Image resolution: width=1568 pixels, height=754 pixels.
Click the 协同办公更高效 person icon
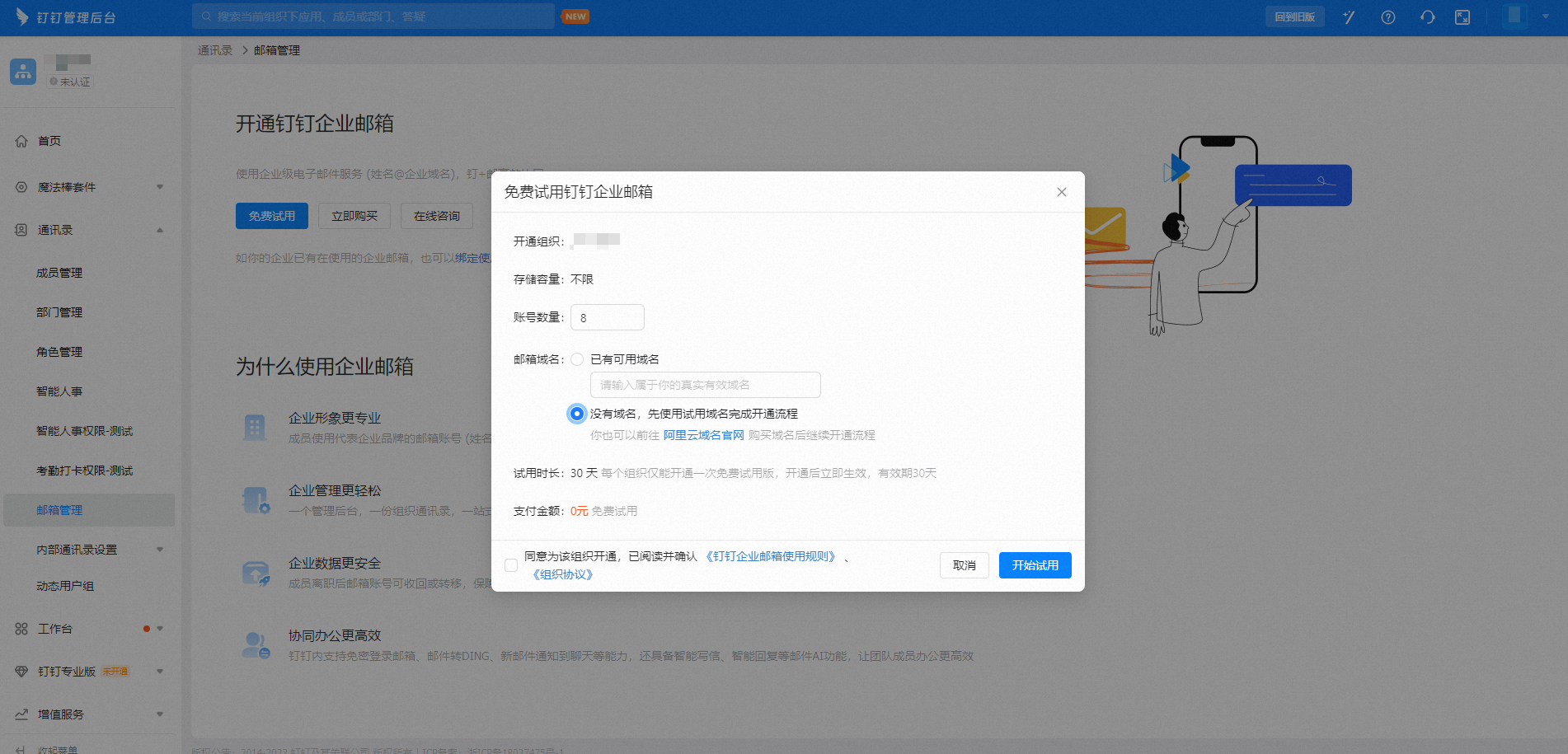pos(256,645)
